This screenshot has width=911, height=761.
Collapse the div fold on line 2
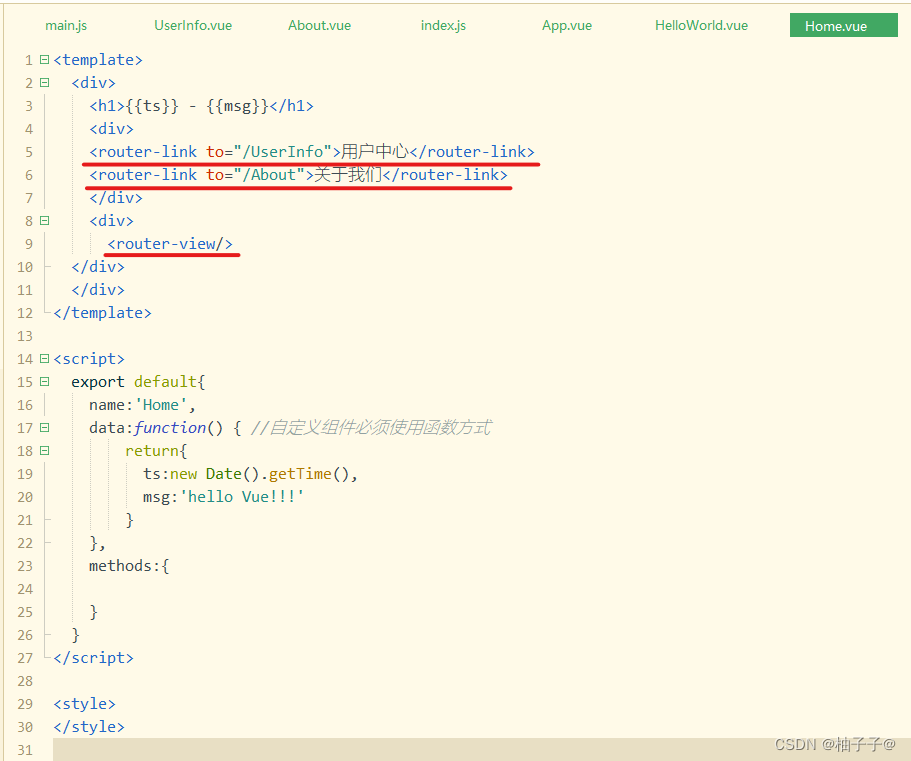(x=44, y=82)
